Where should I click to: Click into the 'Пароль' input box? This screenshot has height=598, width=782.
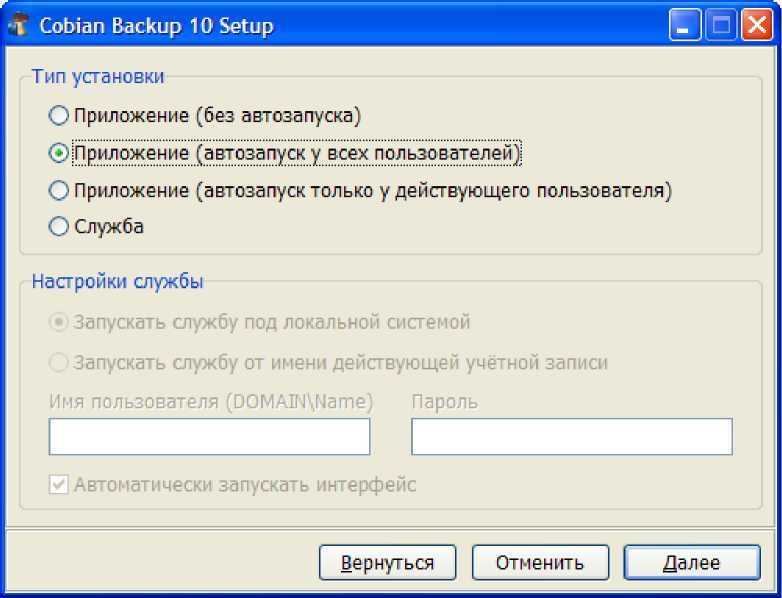(572, 436)
